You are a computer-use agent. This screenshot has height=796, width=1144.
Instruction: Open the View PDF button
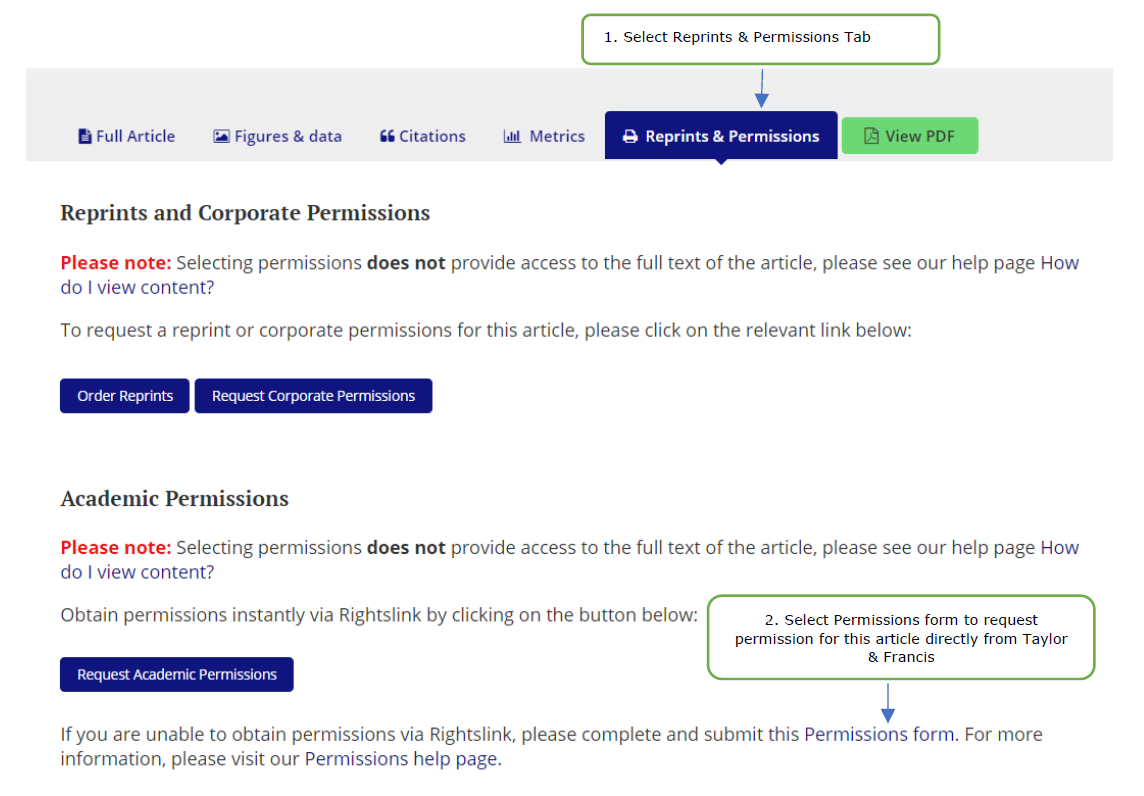coord(910,135)
